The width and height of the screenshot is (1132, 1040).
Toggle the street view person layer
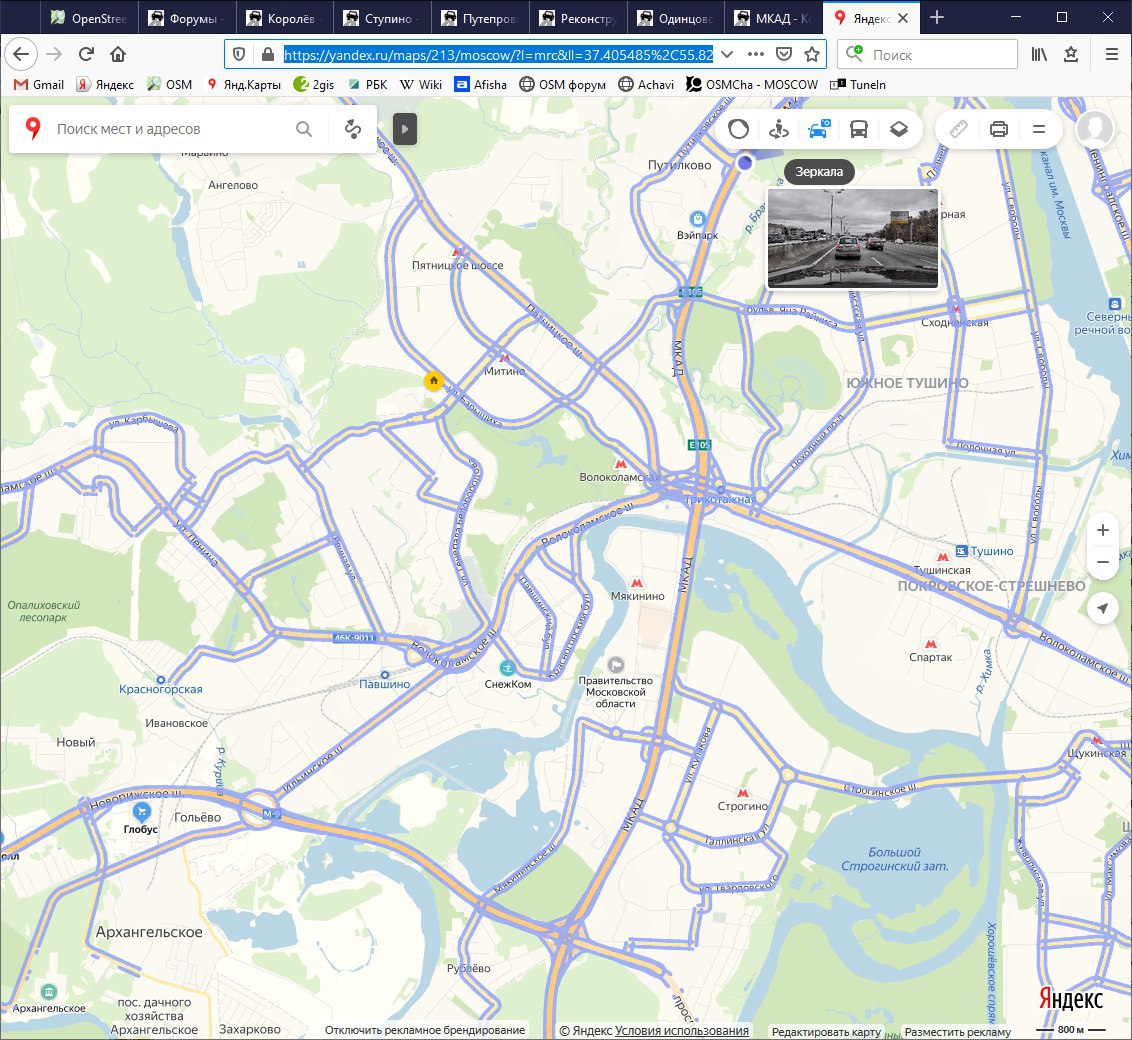pyautogui.click(x=778, y=129)
